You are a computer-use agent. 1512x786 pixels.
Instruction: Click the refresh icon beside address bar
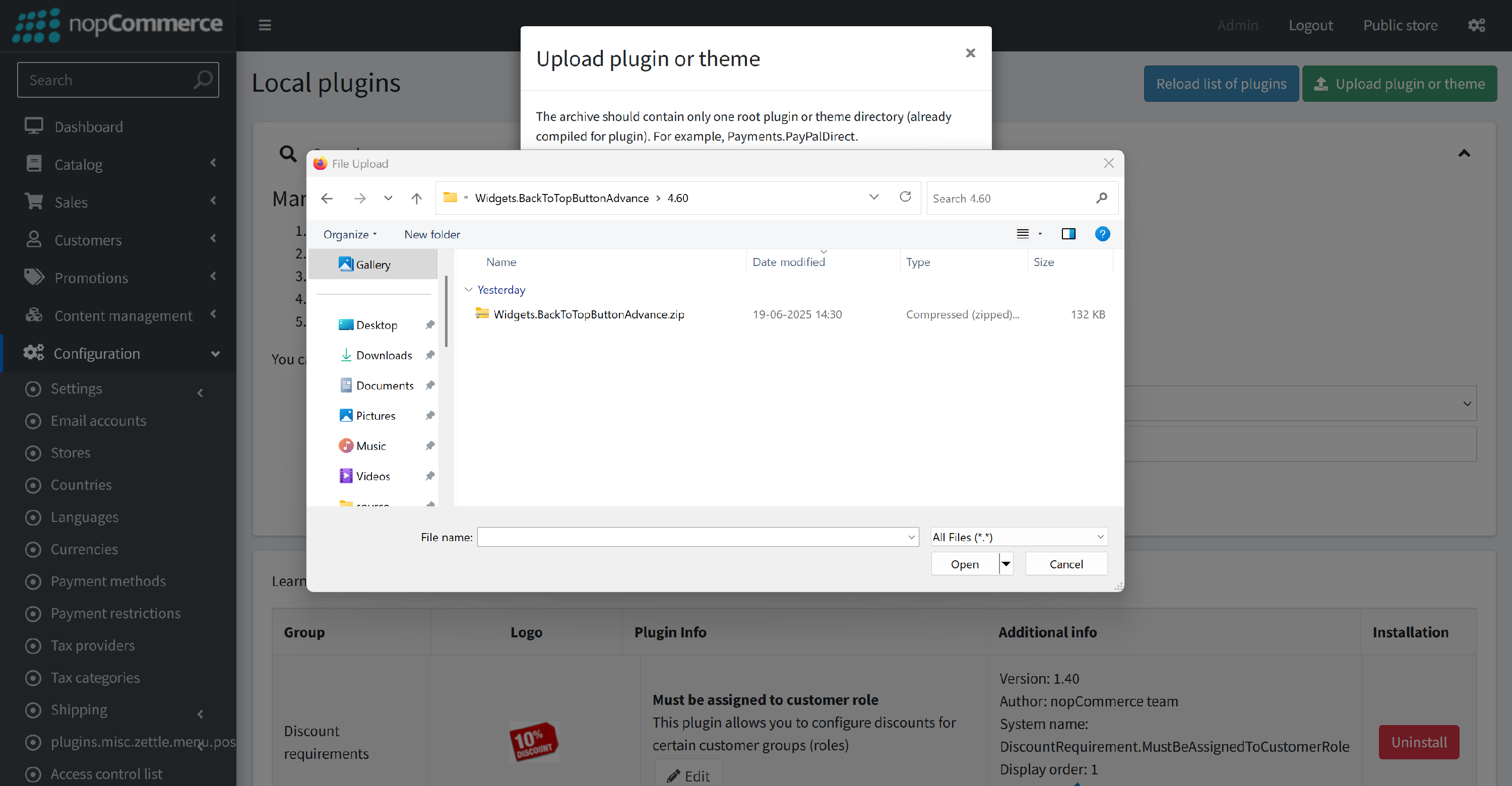coord(905,197)
